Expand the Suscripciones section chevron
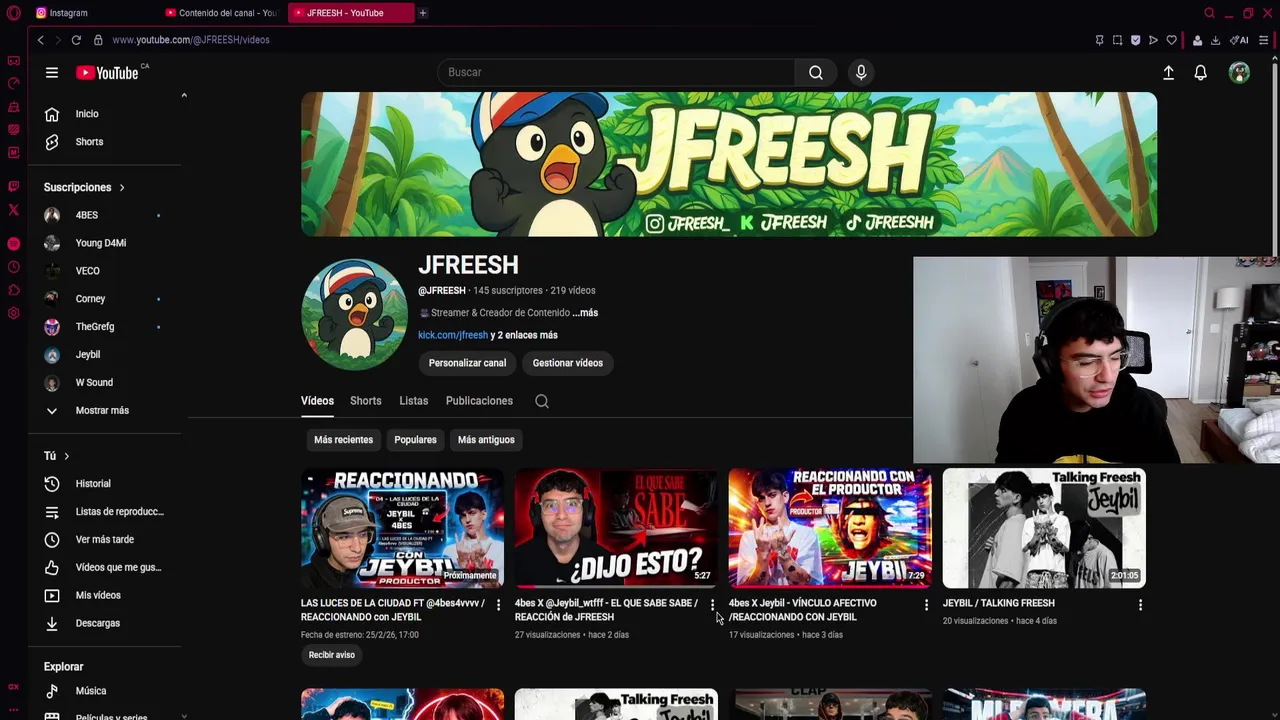Screen dimensions: 1280x720 (x=122, y=187)
